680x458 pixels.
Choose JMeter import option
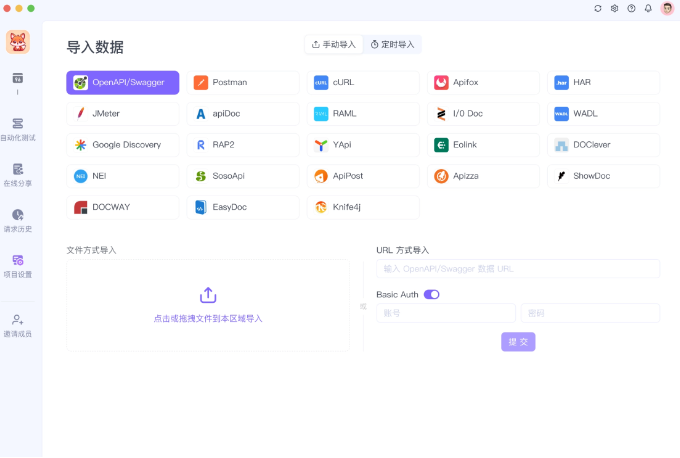pos(122,114)
